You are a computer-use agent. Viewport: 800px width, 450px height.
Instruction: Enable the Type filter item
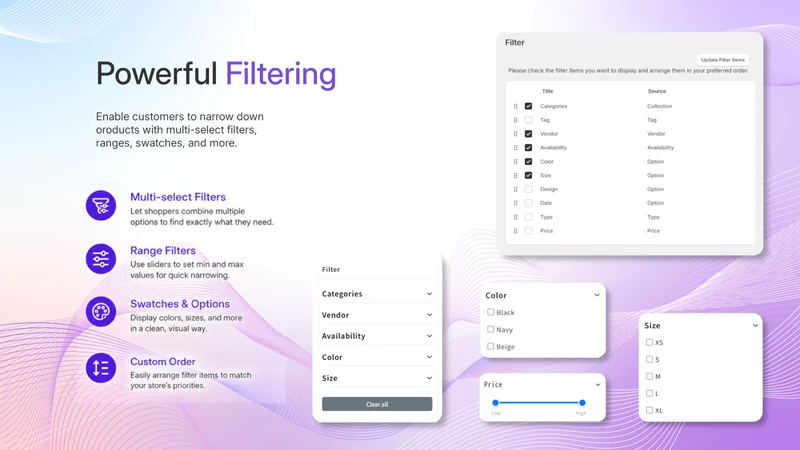point(529,217)
